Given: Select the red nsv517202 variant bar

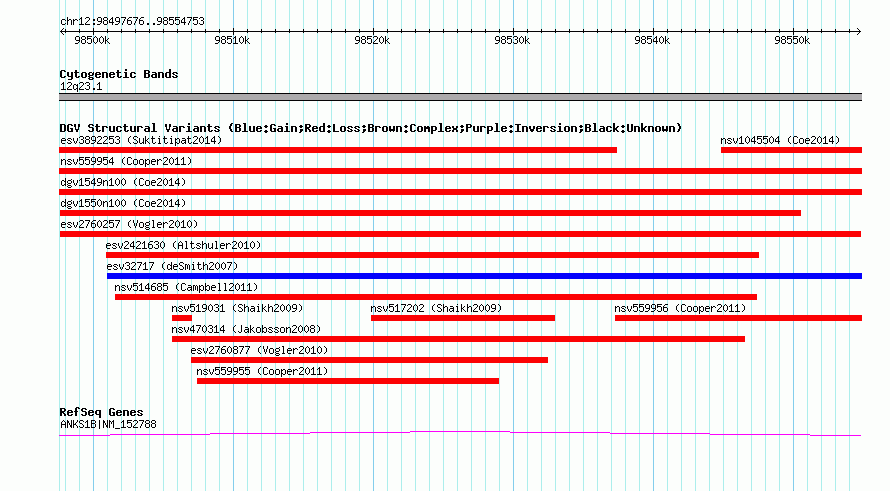Looking at the screenshot, I should pos(463,318).
